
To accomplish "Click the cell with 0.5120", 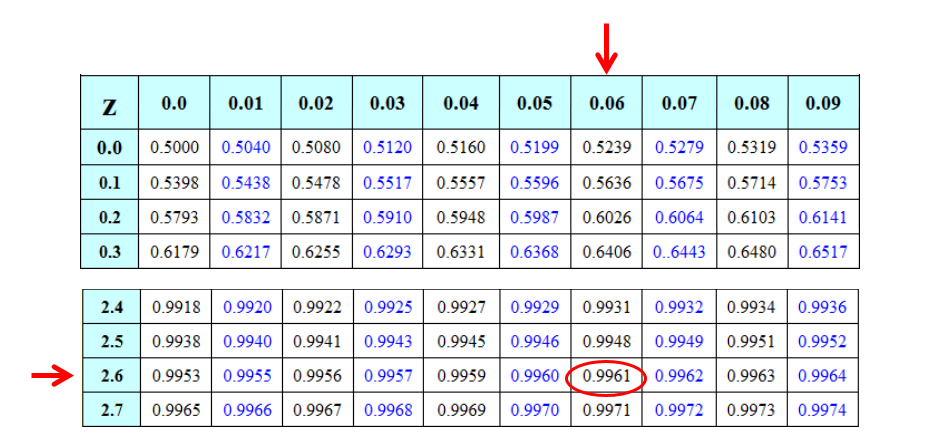I will pos(387,147).
